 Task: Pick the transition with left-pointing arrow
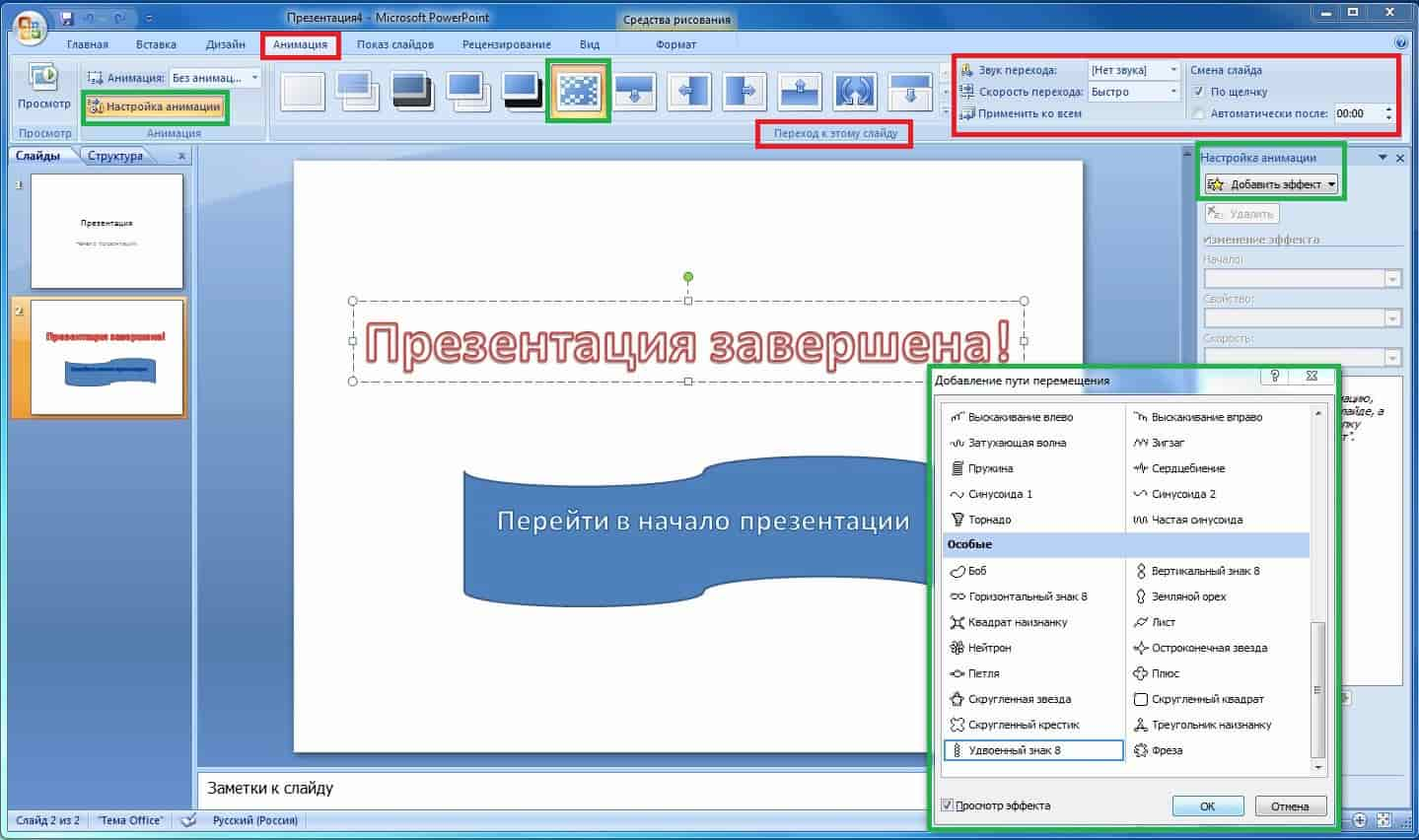(x=689, y=91)
